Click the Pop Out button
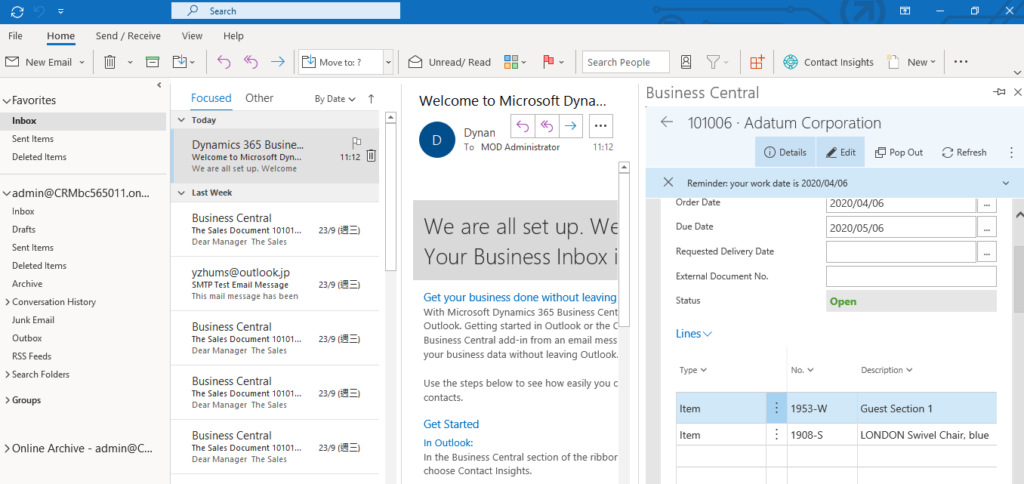The image size is (1024, 484). click(898, 153)
